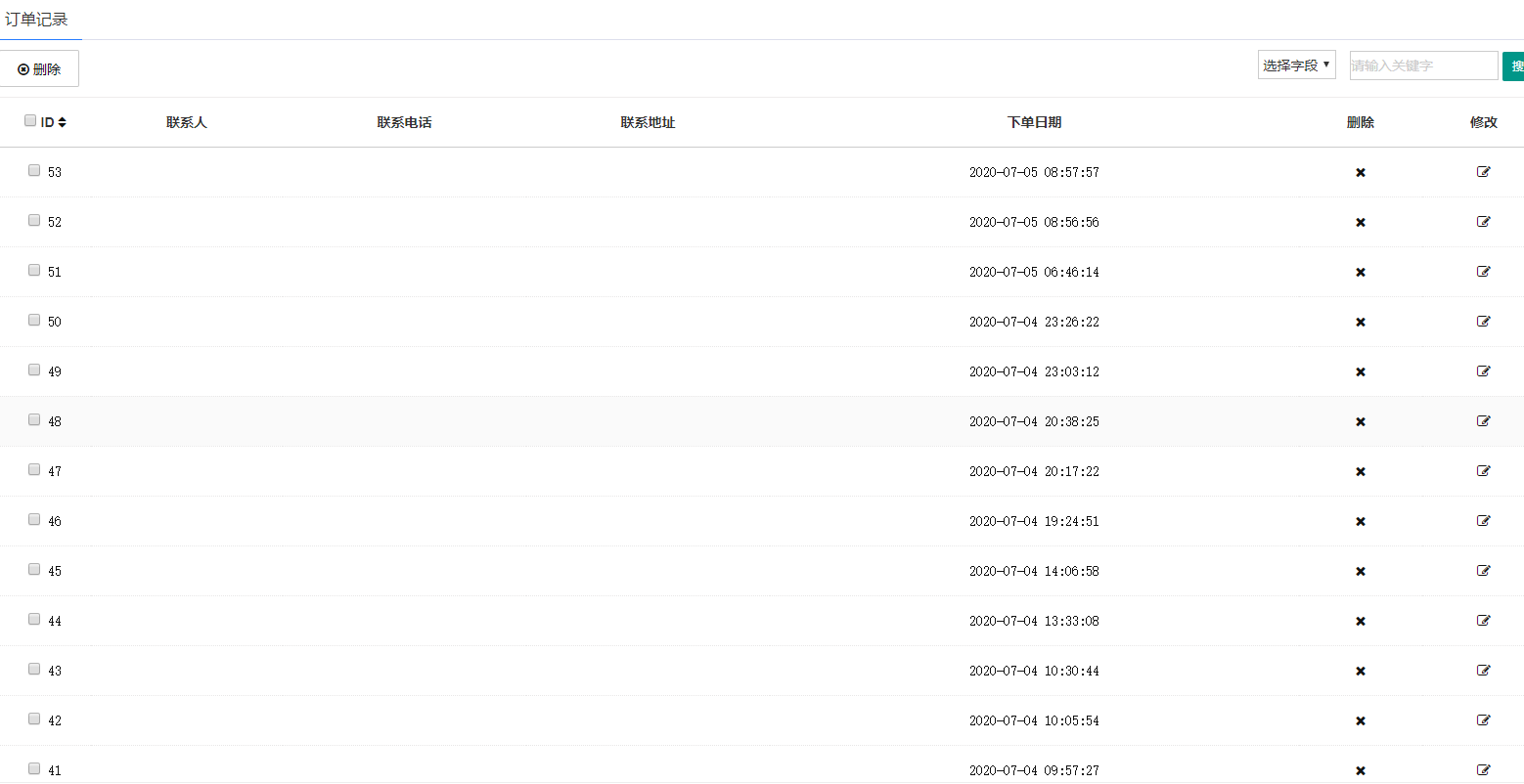The image size is (1524, 784).
Task: Open edit for order 48
Action: (1483, 421)
